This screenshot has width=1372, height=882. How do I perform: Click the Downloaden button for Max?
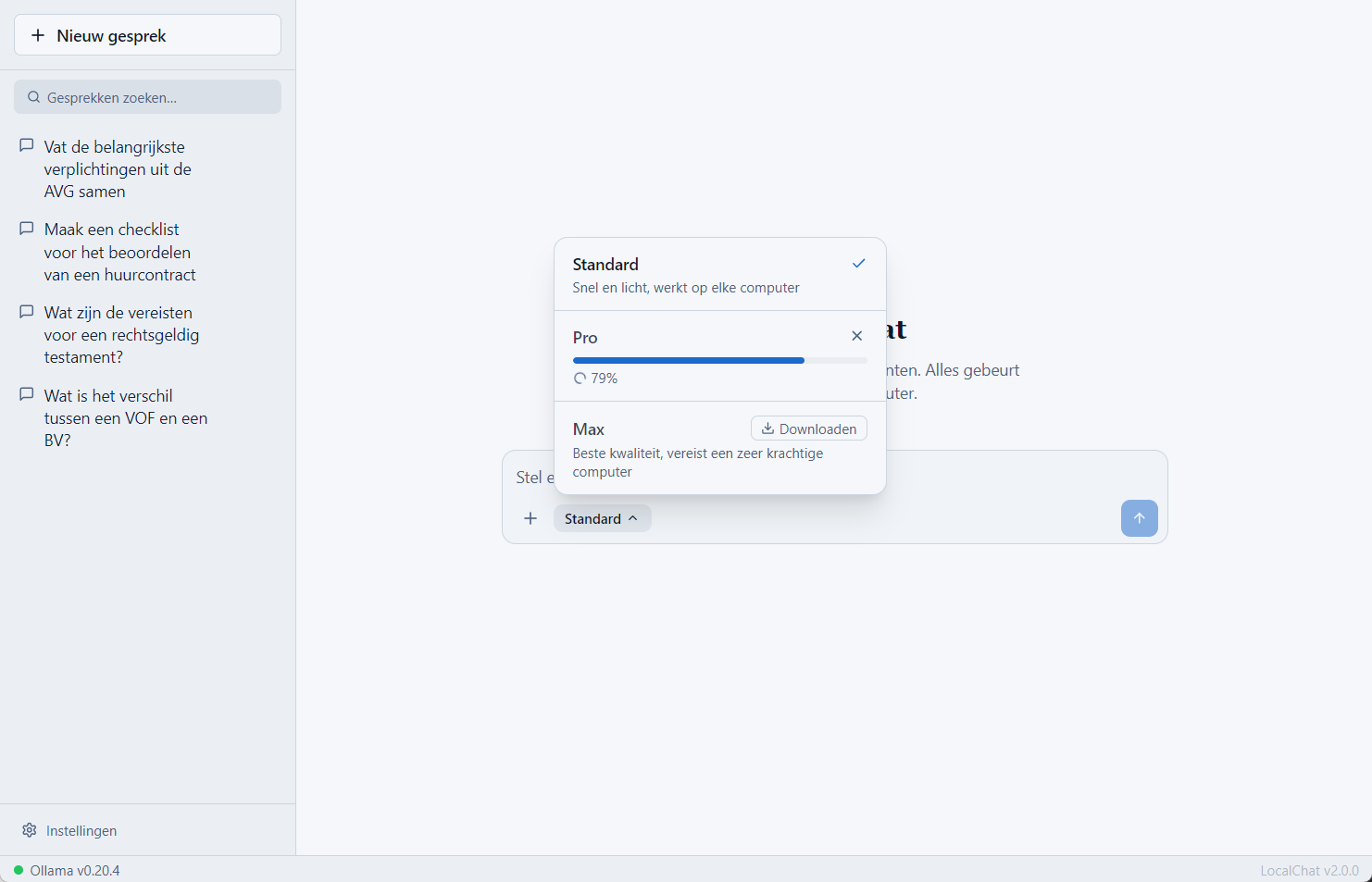point(808,429)
